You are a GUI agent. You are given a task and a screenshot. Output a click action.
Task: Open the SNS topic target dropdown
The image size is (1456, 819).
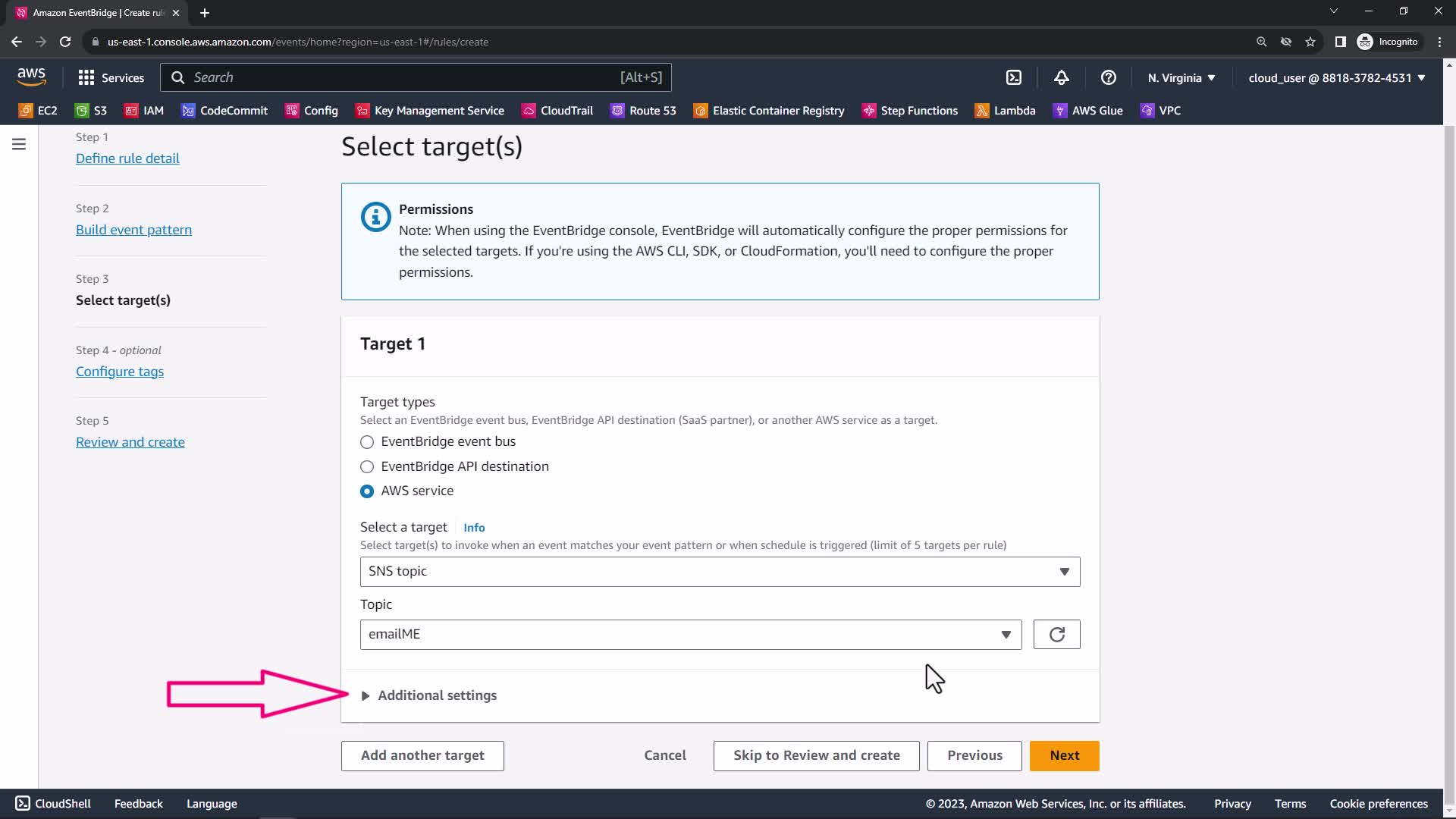pos(719,572)
